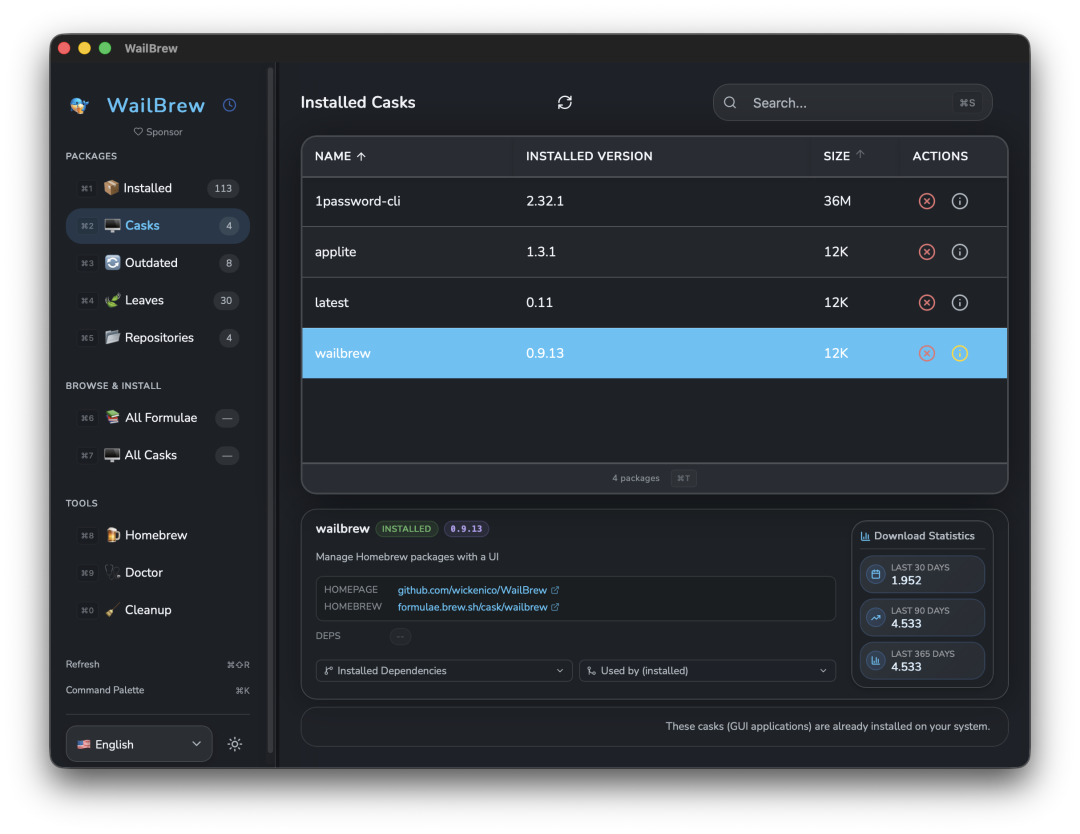Click the refresh icon beside Installed Casks
The height and width of the screenshot is (834, 1080).
tap(565, 103)
